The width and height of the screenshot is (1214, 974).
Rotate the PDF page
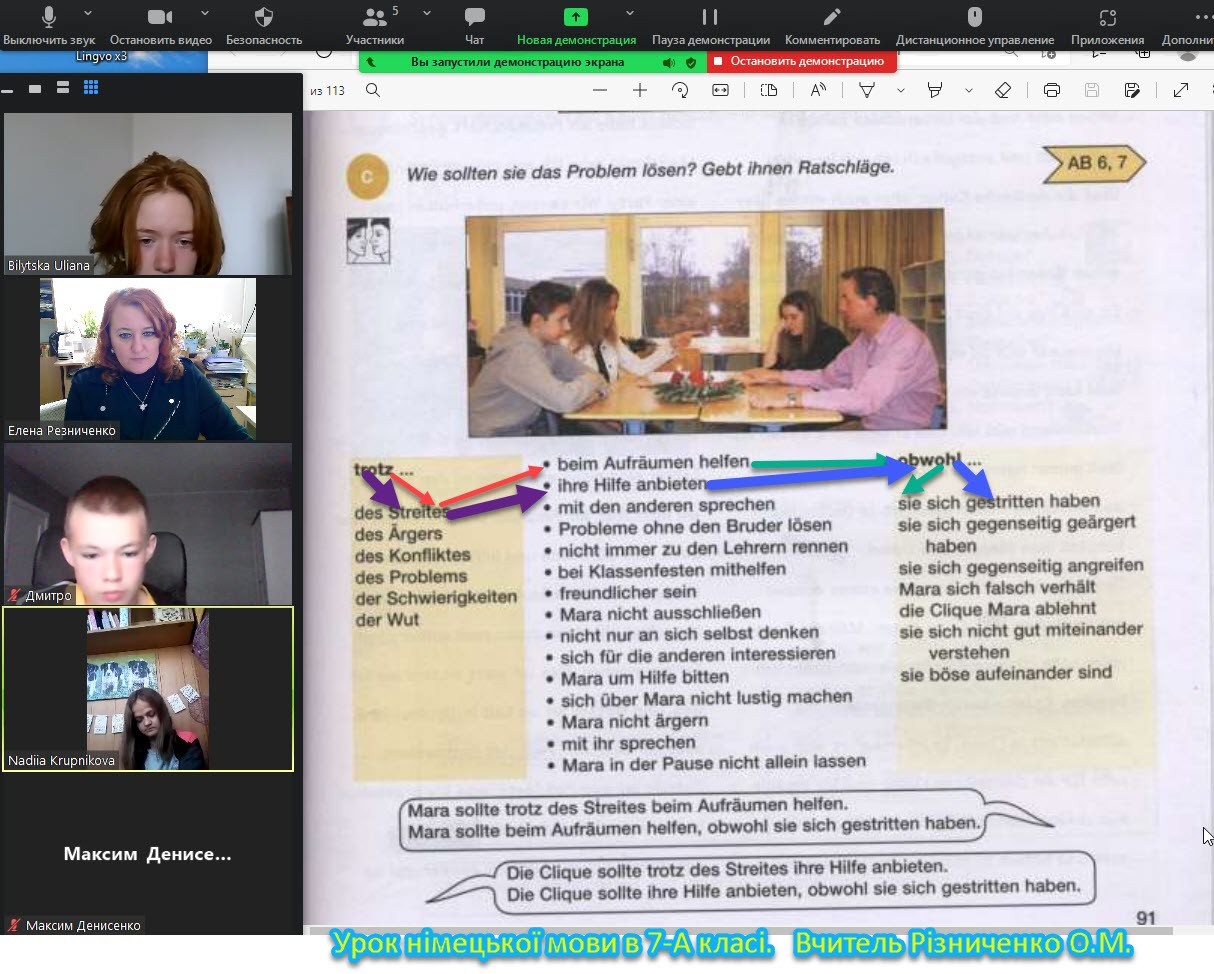680,90
